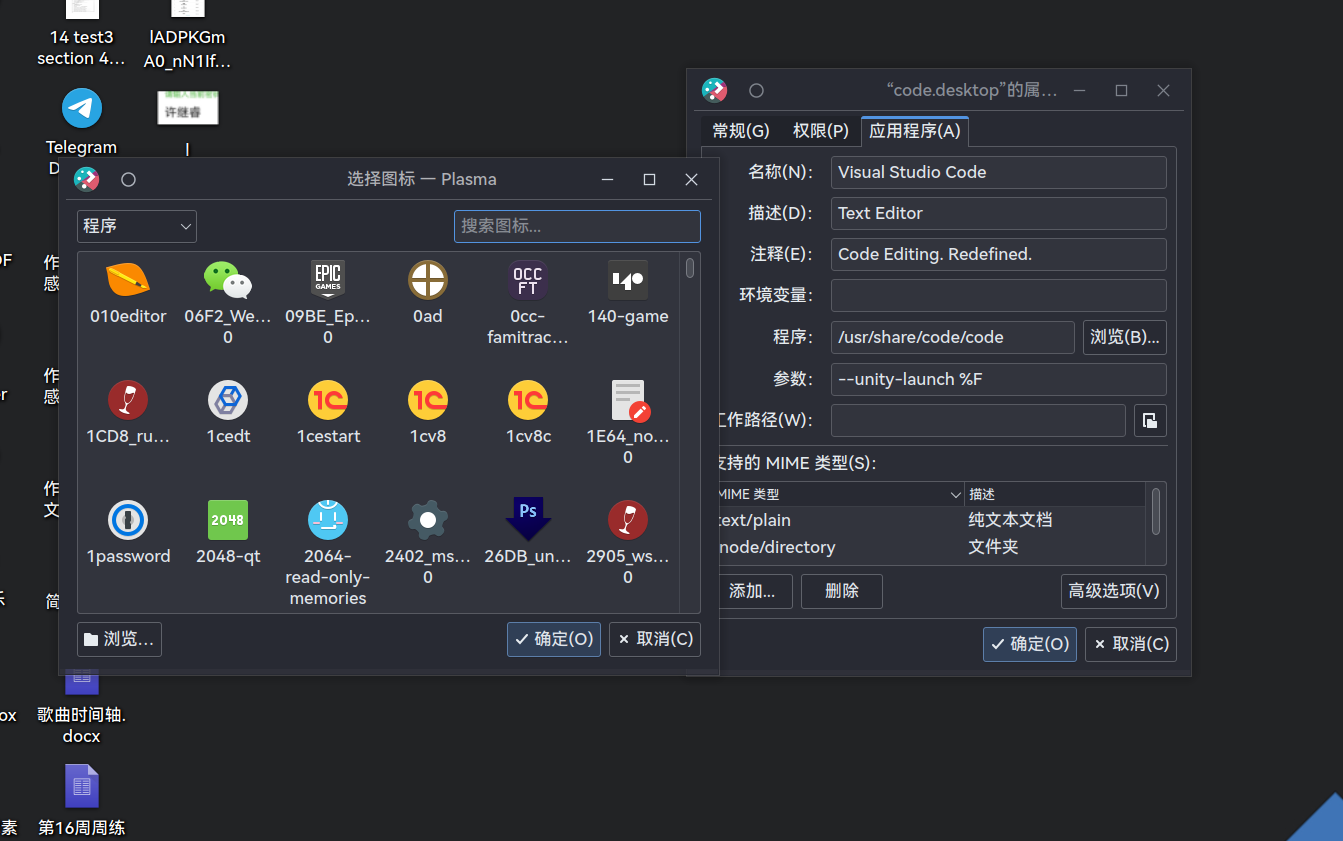1343x841 pixels.
Task: Click the 参数 field --unity-launch %F
Action: (999, 379)
